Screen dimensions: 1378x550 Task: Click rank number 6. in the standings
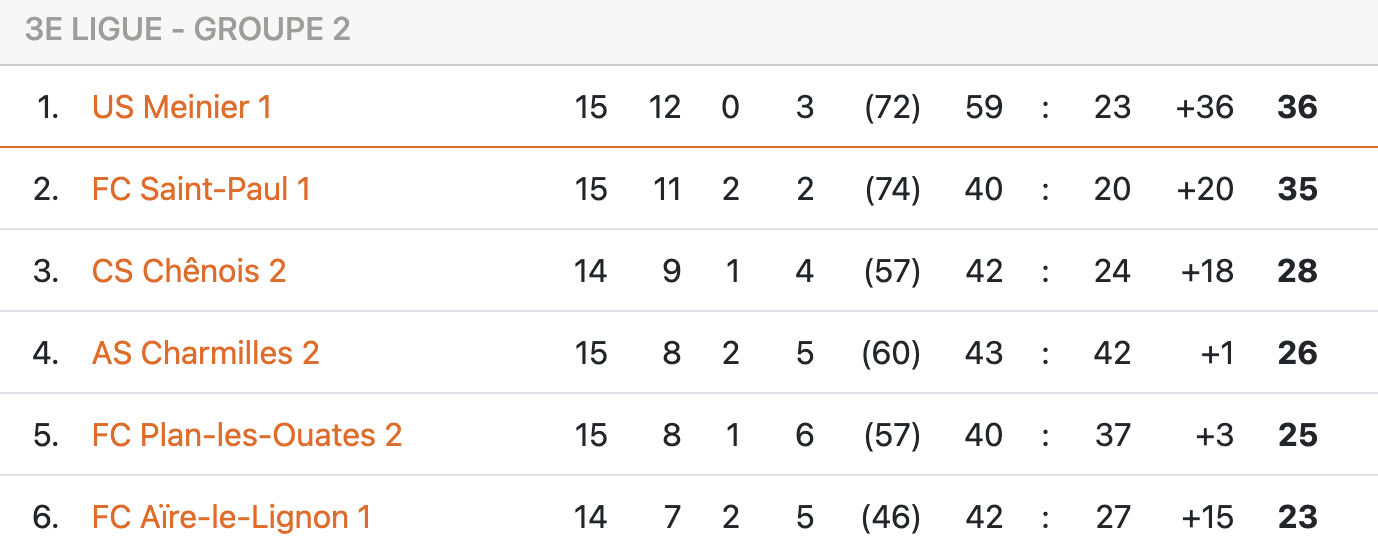pos(47,517)
